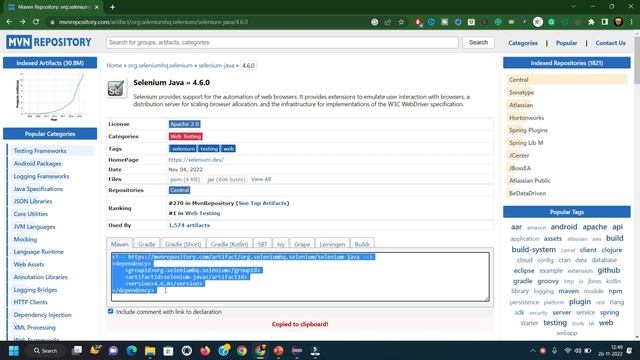This screenshot has width=640, height=360.
Task: Open Categories link in header
Action: (x=523, y=43)
